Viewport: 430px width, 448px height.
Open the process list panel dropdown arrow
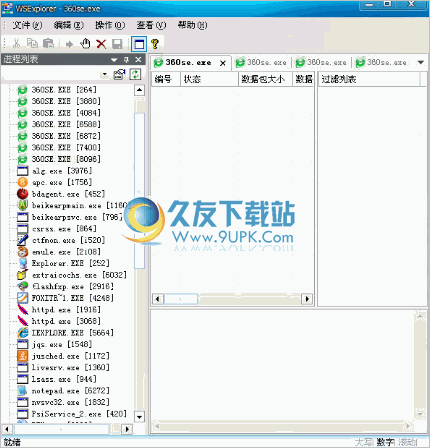(x=114, y=60)
